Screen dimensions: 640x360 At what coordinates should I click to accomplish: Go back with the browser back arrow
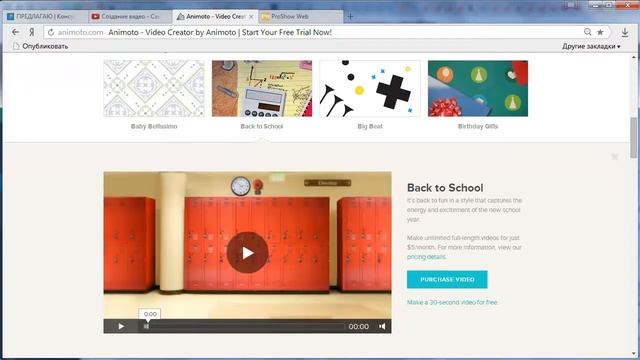[x=16, y=32]
